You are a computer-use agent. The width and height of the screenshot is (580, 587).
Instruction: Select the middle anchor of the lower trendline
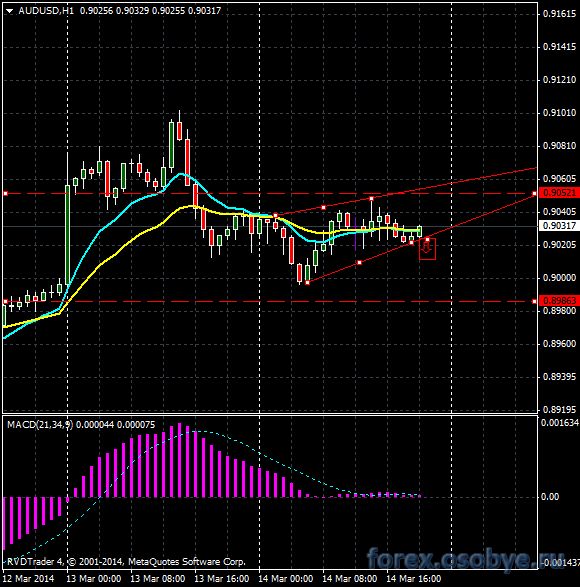point(359,263)
